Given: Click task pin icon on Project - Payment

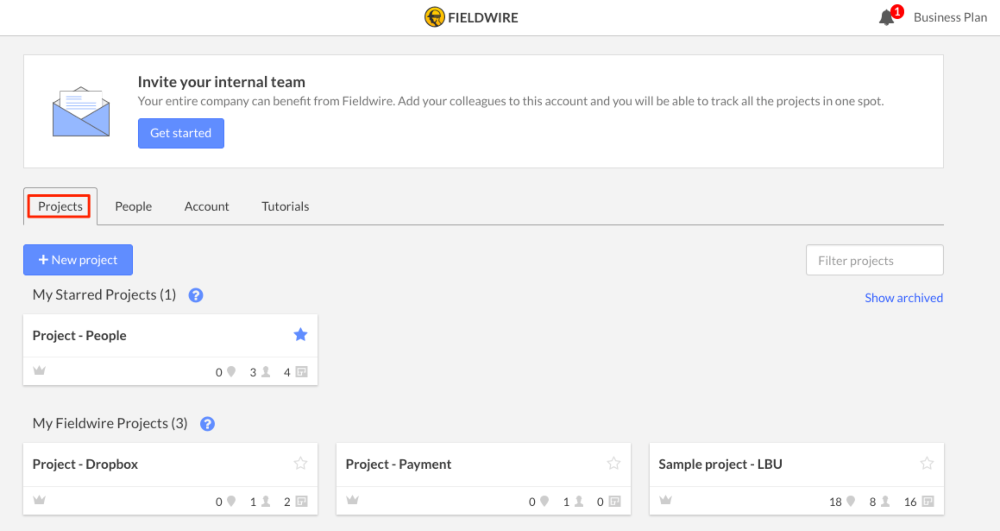Looking at the screenshot, I should (x=544, y=502).
